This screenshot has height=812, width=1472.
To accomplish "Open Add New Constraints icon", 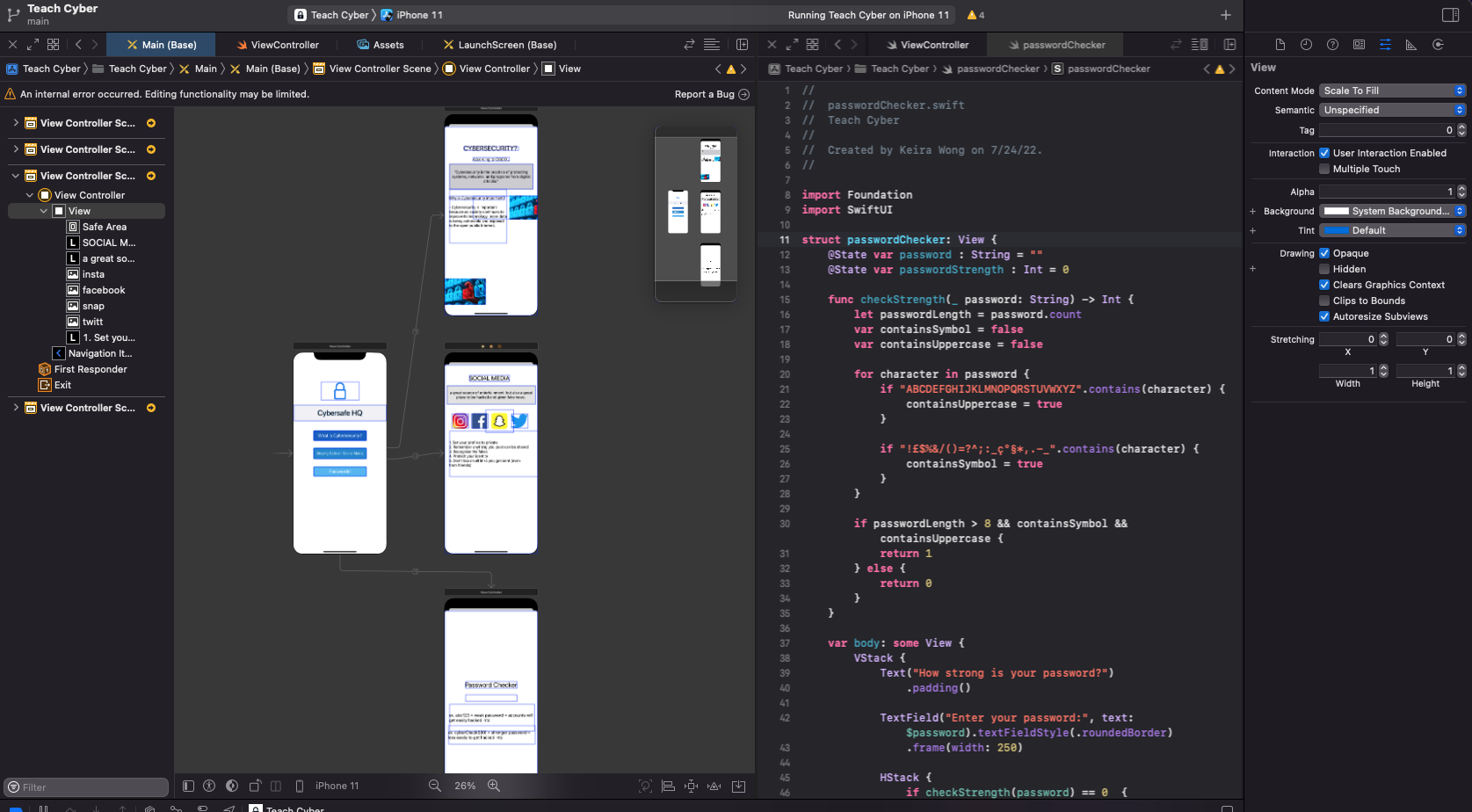I will pyautogui.click(x=691, y=786).
